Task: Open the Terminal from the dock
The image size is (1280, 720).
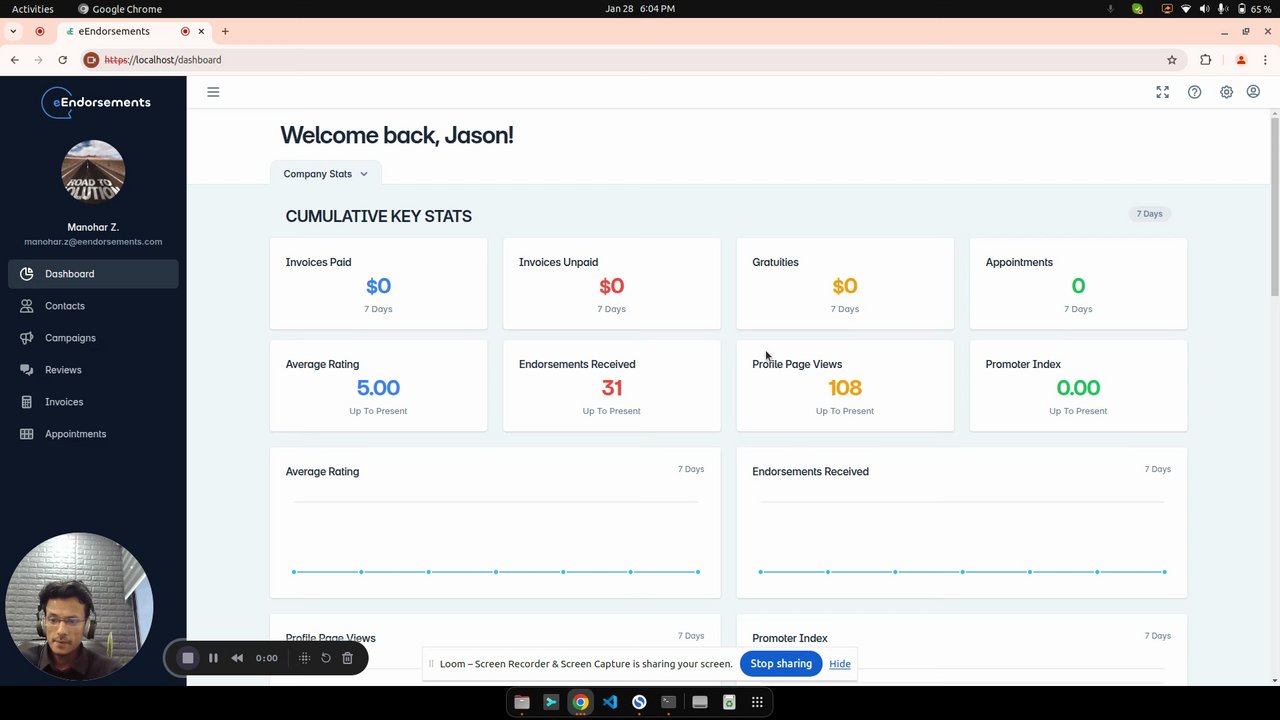Action: [669, 702]
